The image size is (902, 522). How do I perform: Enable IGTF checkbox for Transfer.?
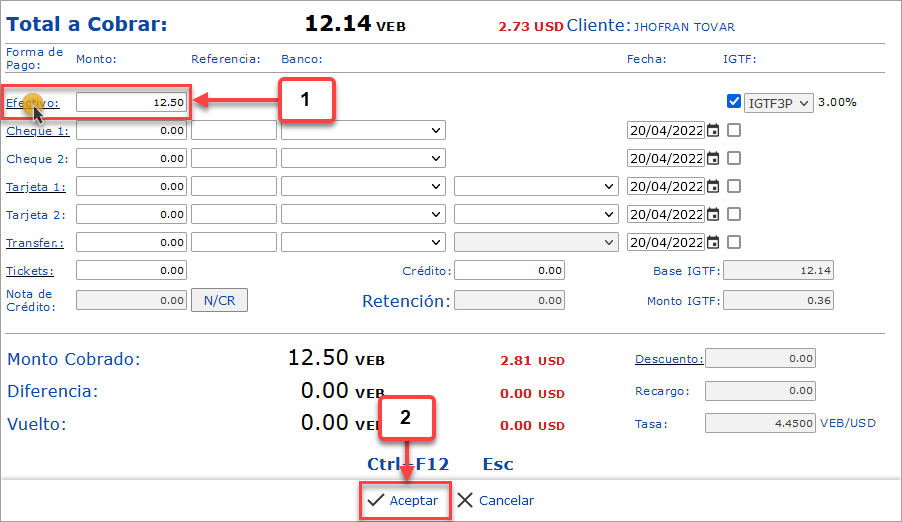[733, 242]
